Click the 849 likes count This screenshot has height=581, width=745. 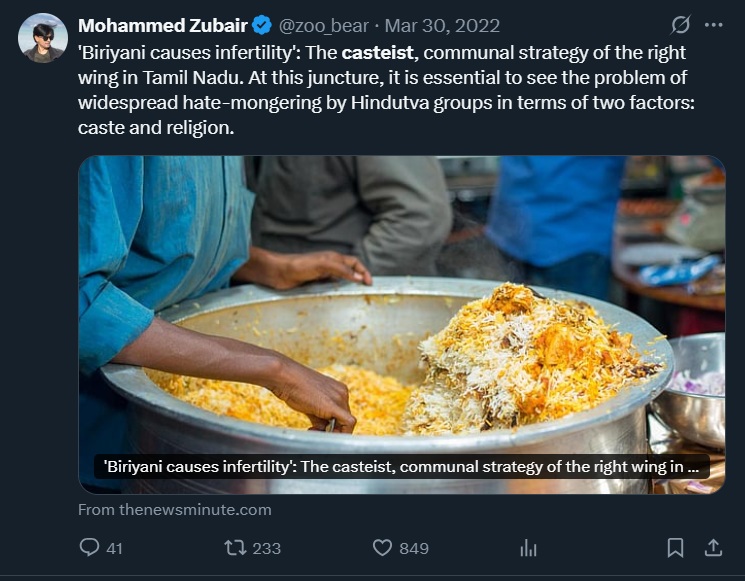point(414,548)
